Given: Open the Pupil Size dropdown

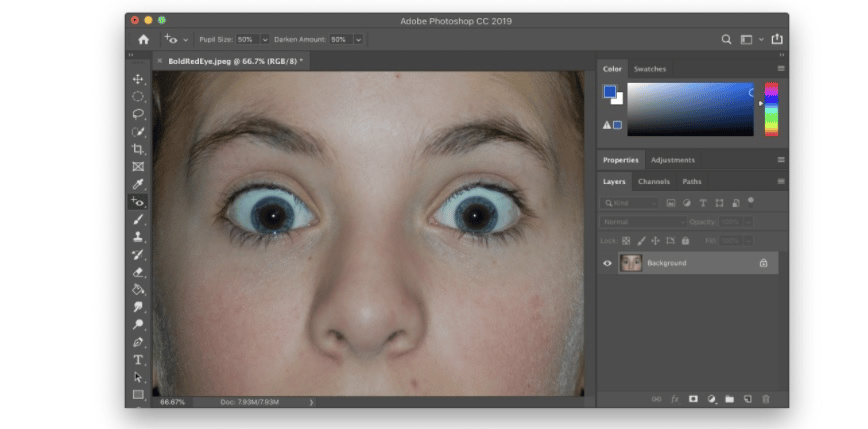Looking at the screenshot, I should (x=265, y=39).
